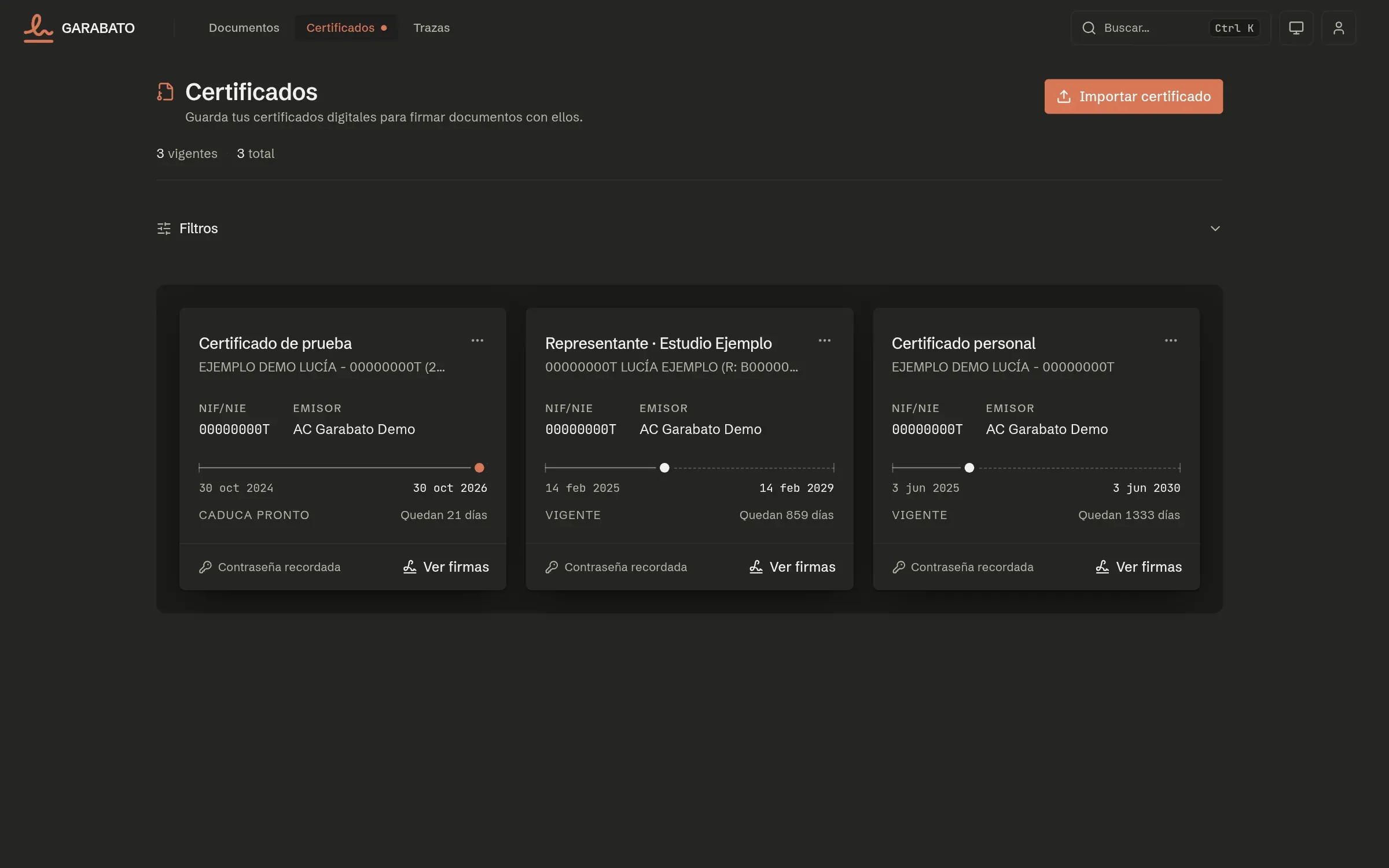Screen dimensions: 1389x868
Task: Click the 14 feb 2029 expiry date
Action: 796,488
